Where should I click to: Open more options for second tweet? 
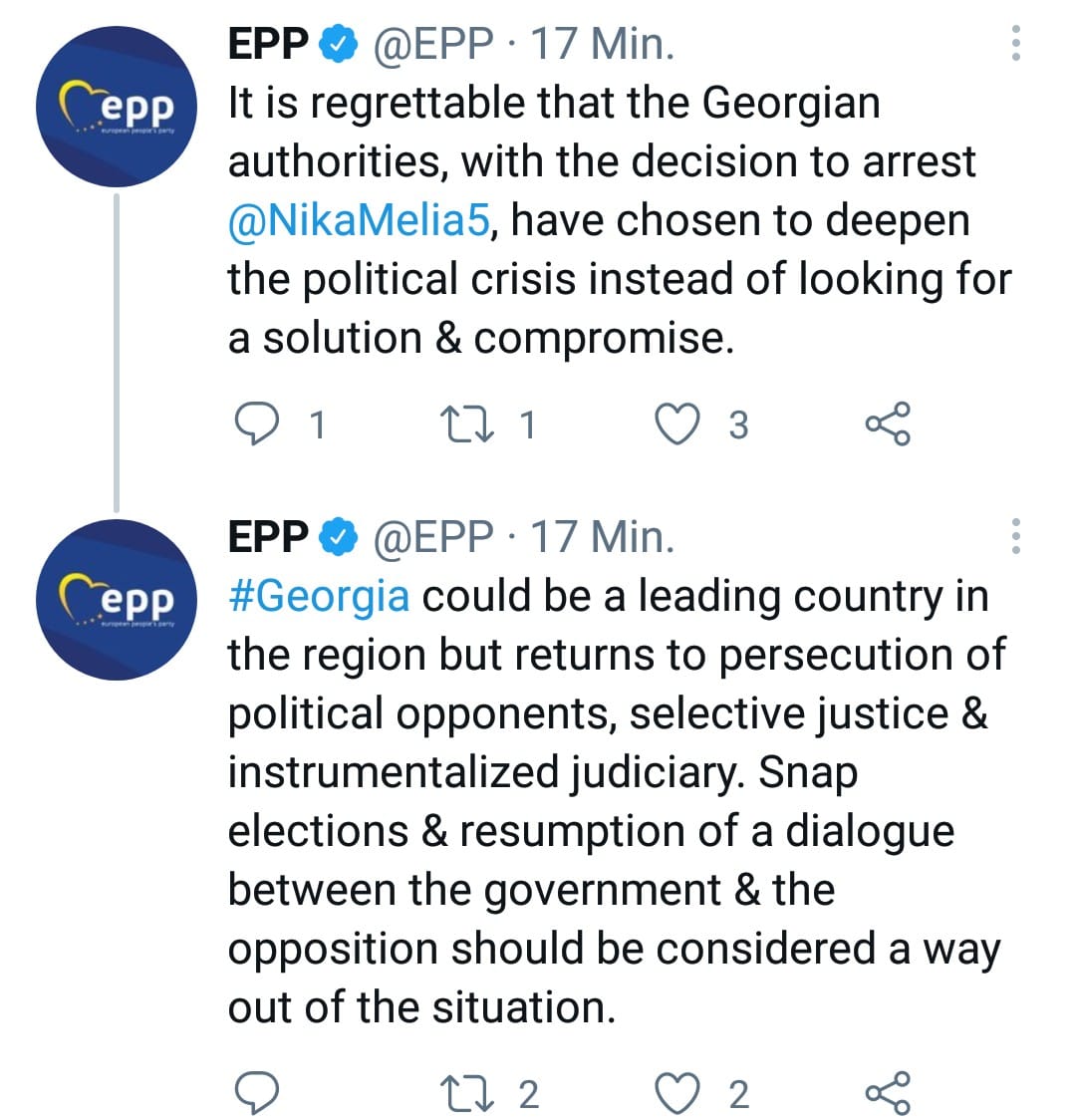pos(1015,536)
